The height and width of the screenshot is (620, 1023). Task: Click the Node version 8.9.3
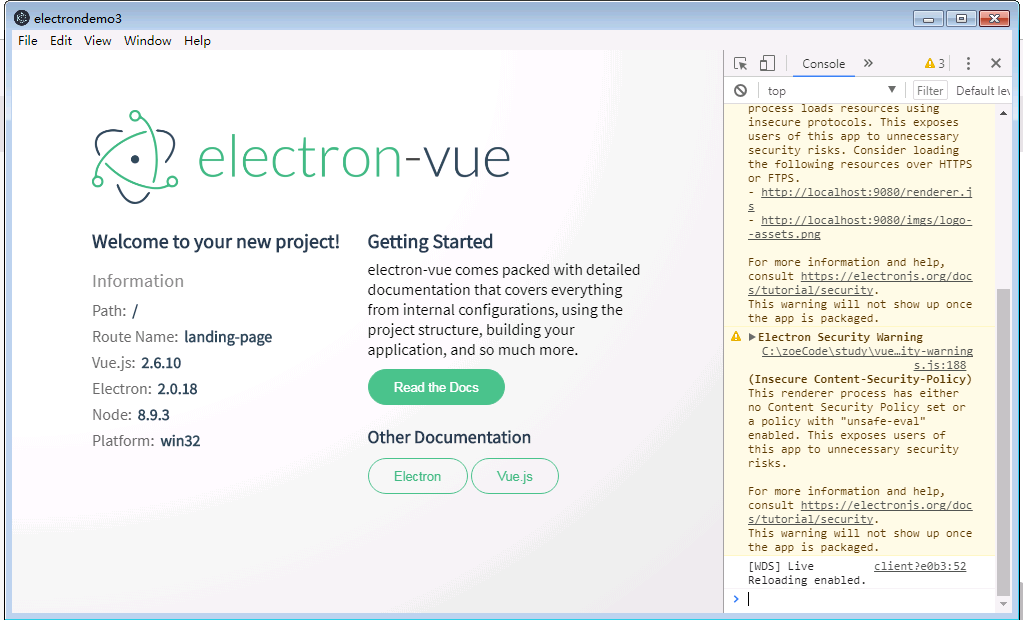point(153,415)
